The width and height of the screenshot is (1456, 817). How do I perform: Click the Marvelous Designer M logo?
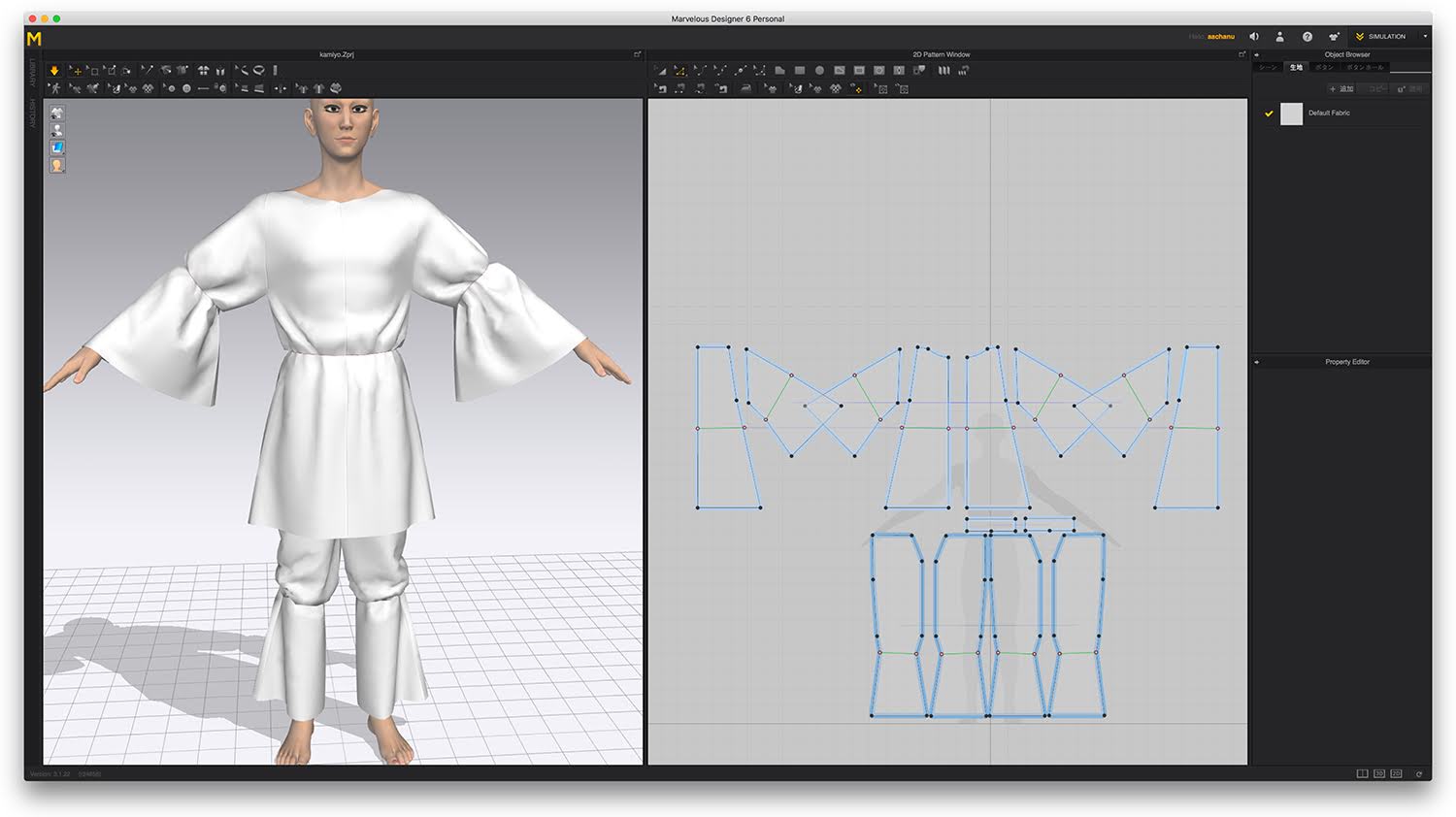[x=34, y=38]
